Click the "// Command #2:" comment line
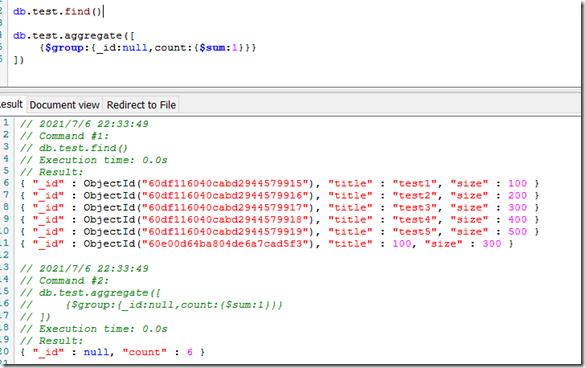Viewport: 585px width, 368px height. point(64,281)
